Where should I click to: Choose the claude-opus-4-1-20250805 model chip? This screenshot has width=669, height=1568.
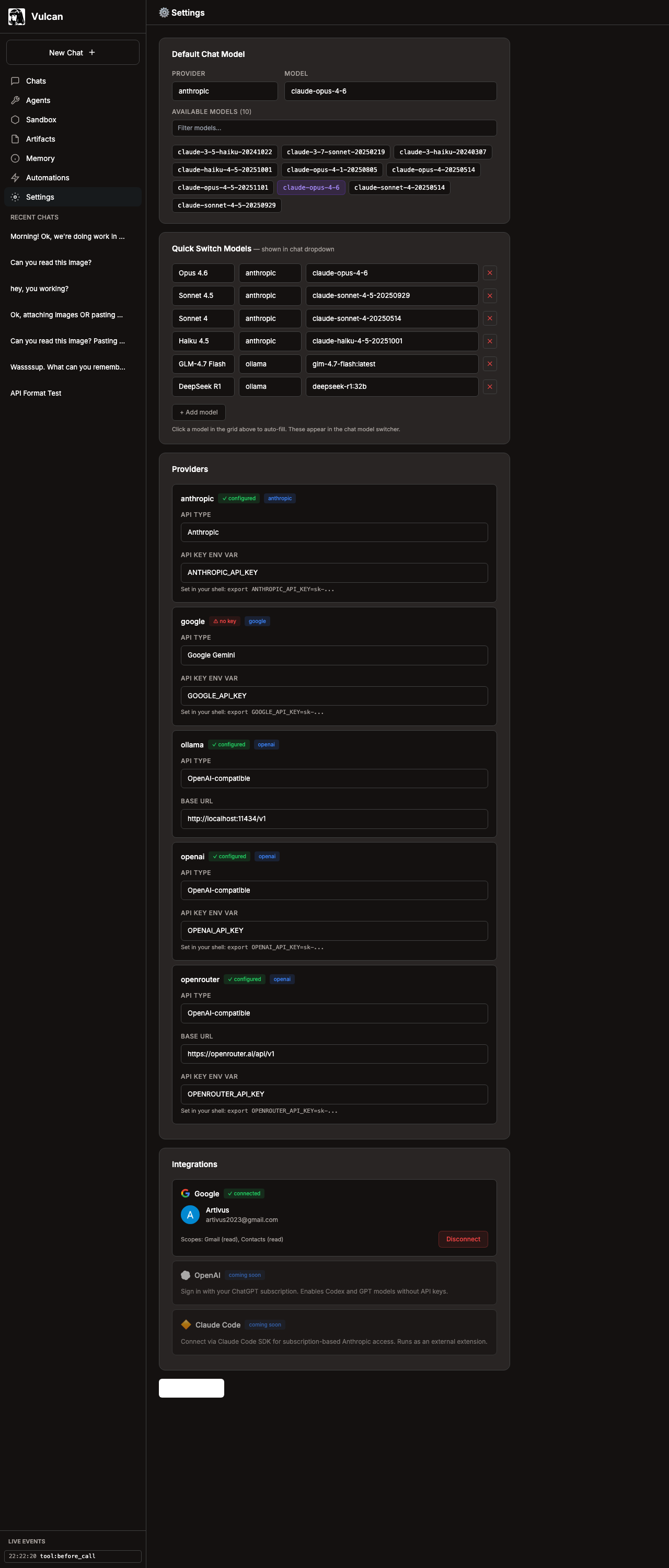332,170
